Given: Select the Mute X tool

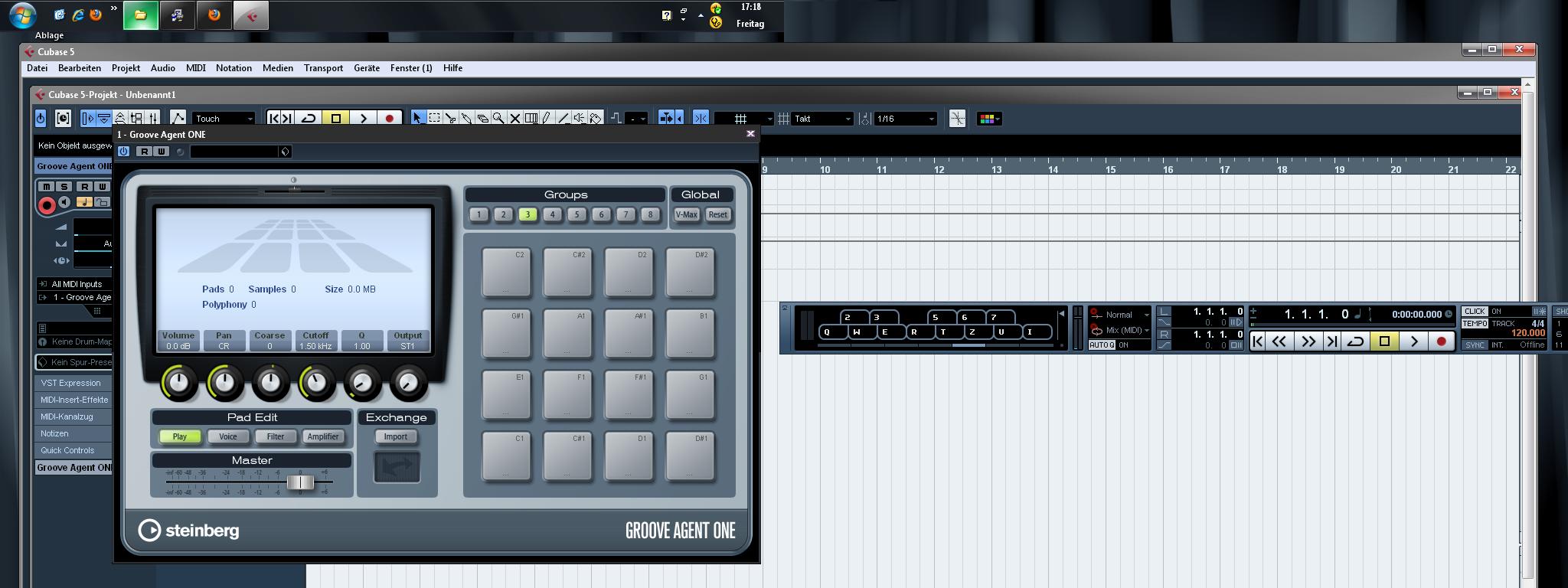Looking at the screenshot, I should [514, 118].
